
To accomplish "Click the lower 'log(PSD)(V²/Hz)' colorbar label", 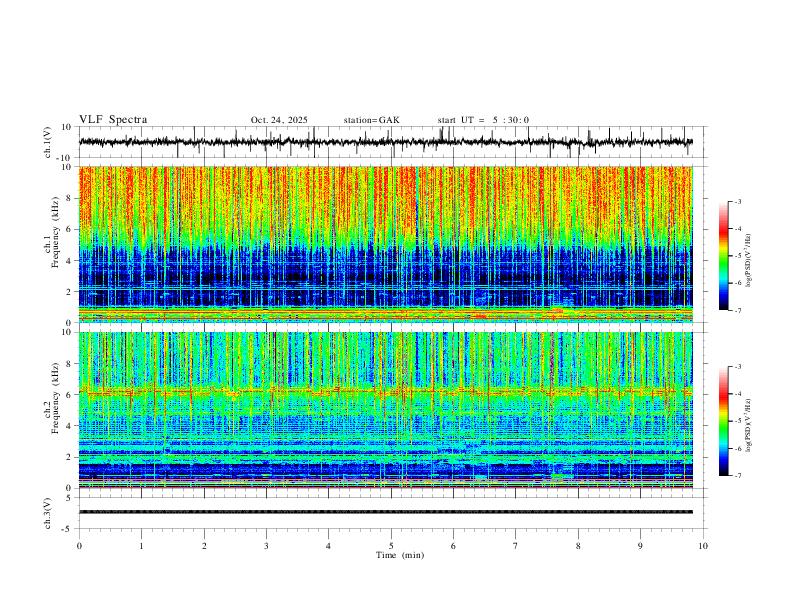I will 749,426.
